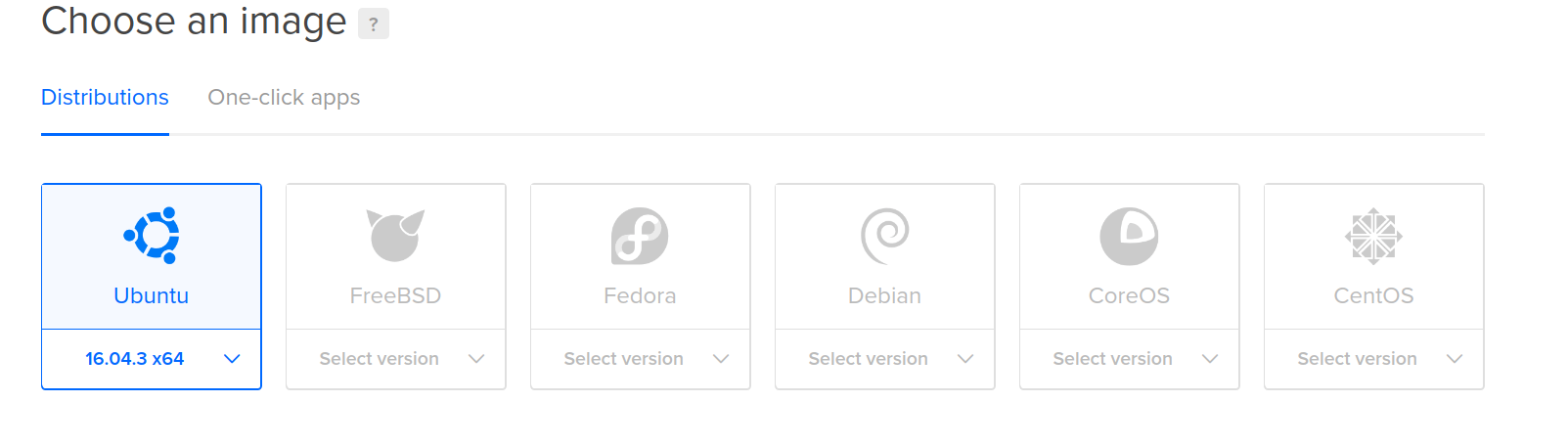This screenshot has height=447, width=1568.
Task: Expand the CentOS Select version dropdown
Action: tap(1374, 359)
